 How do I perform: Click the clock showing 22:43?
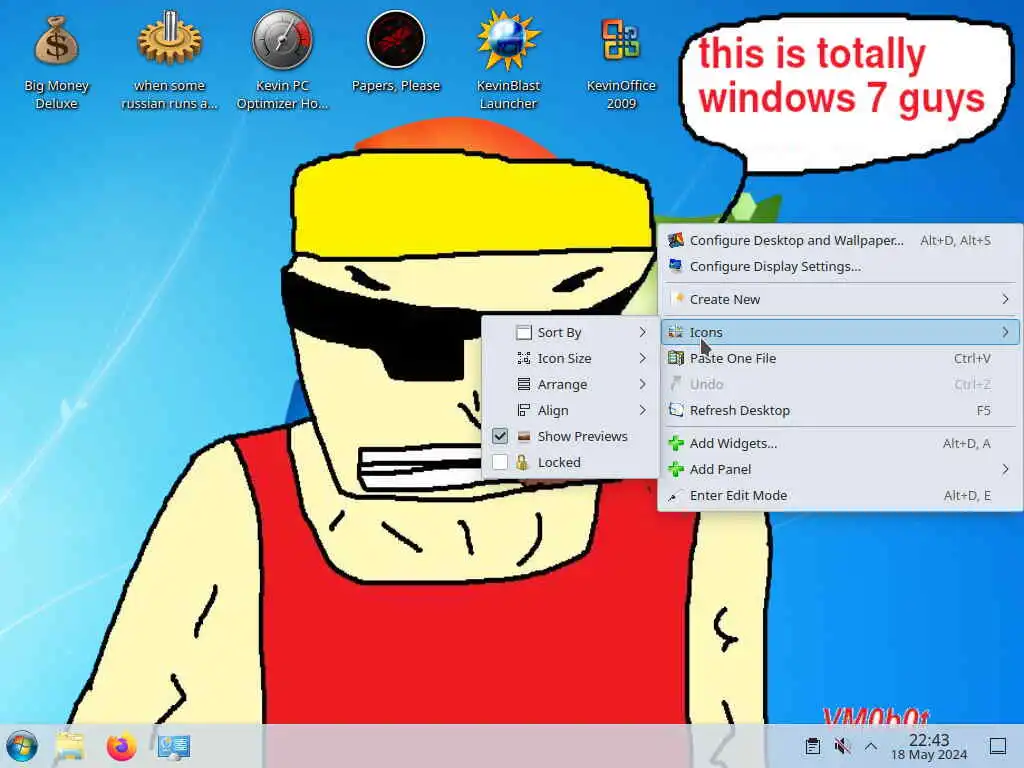(x=929, y=739)
